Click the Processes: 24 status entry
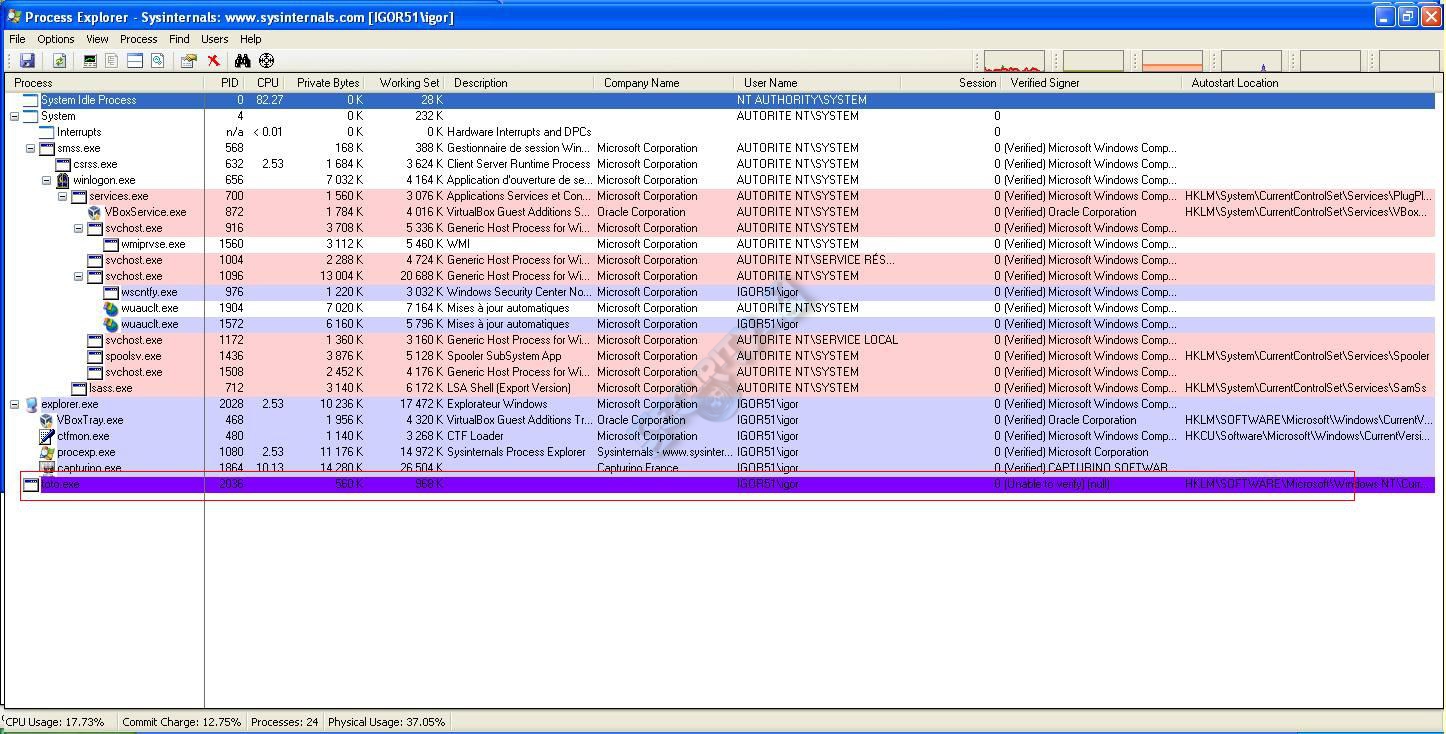Screen dimensions: 1446x734 (x=284, y=722)
